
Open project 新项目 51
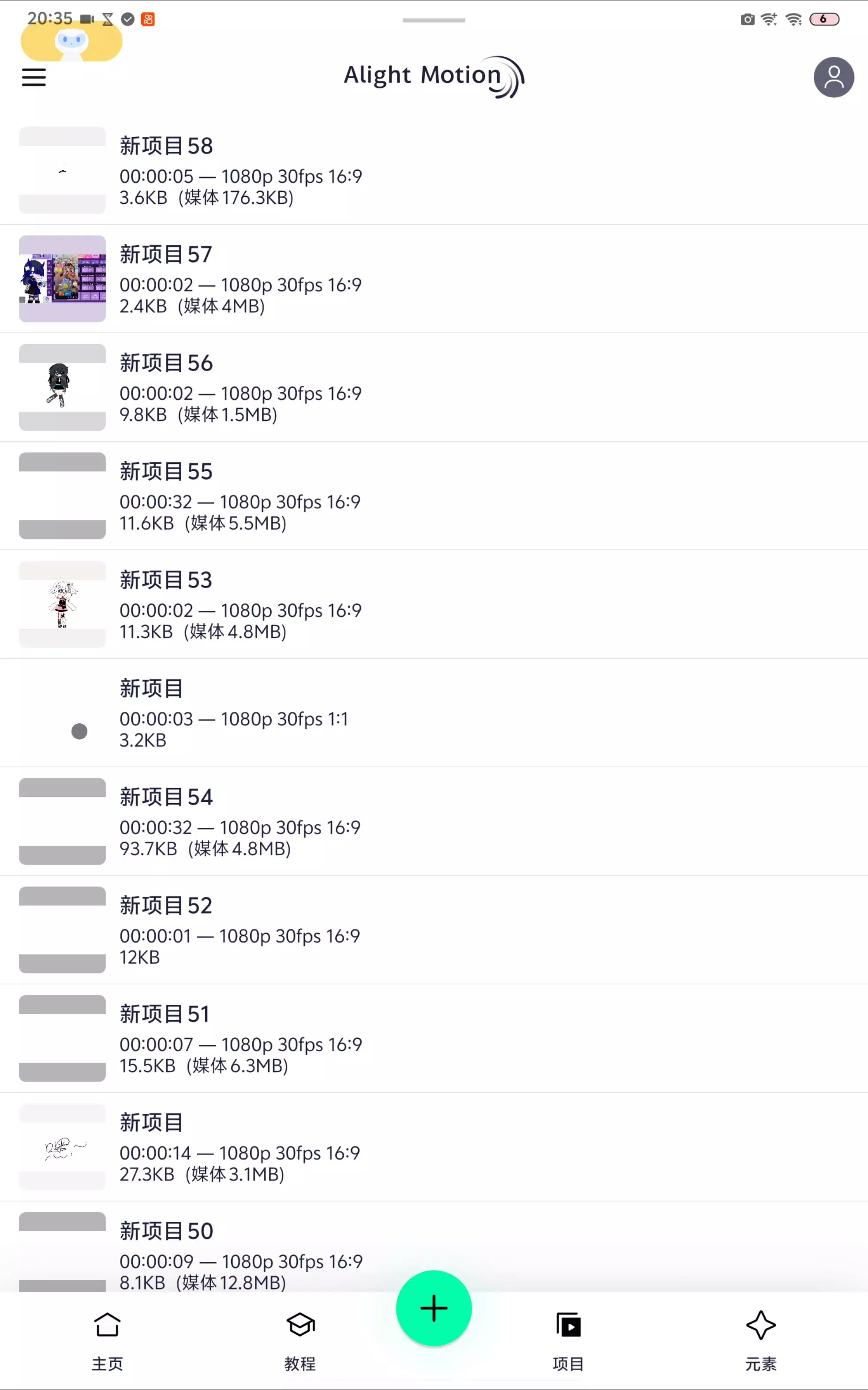click(x=241, y=1038)
